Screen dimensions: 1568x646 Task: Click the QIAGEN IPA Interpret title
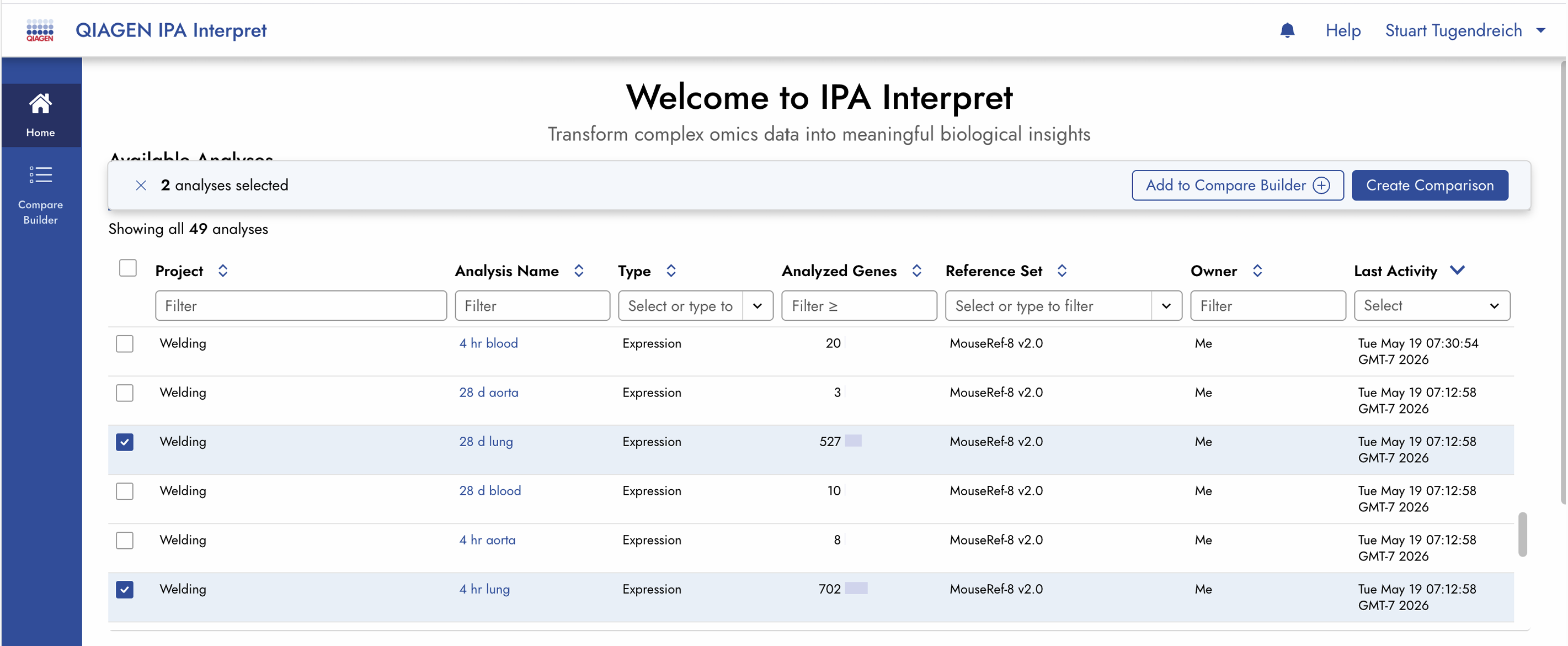pos(171,30)
